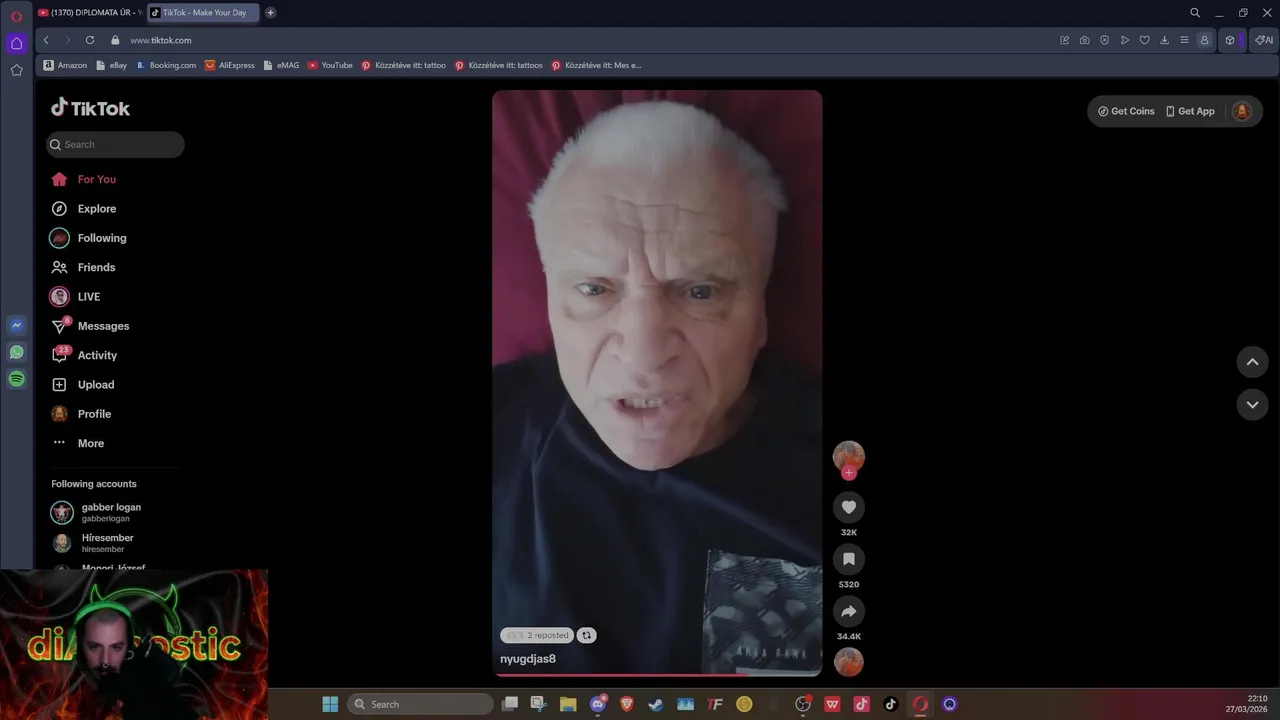This screenshot has height=720, width=1280.
Task: Open the eBay bookmark
Action: (111, 65)
